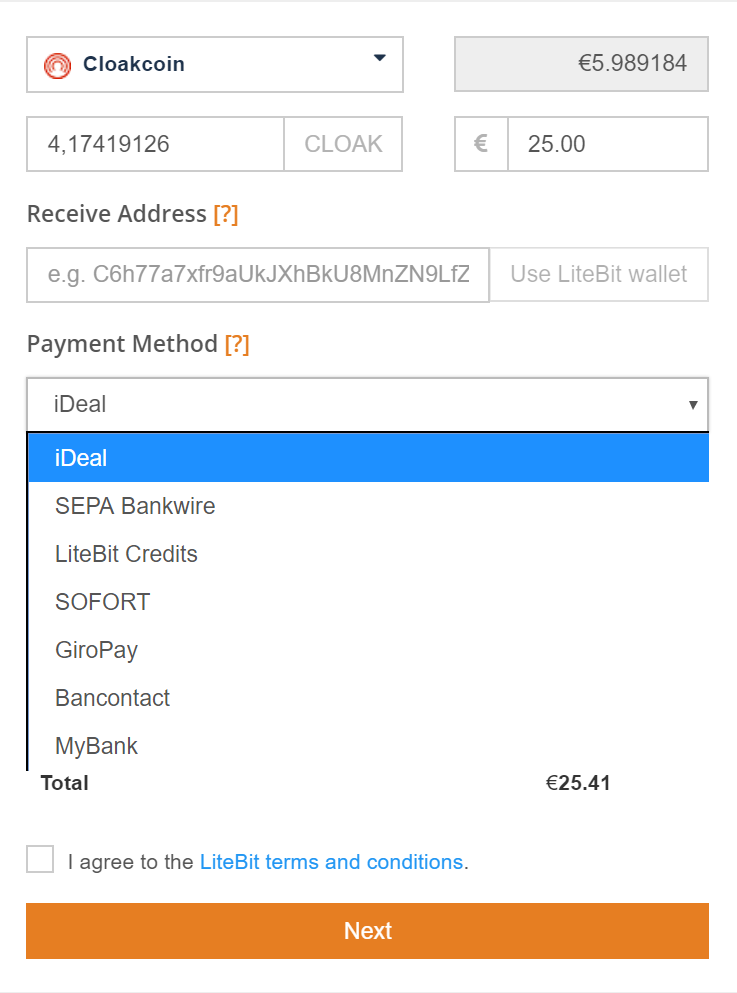Expand the cryptocurrency selector dropdown
This screenshot has height=993, width=737.
[379, 60]
